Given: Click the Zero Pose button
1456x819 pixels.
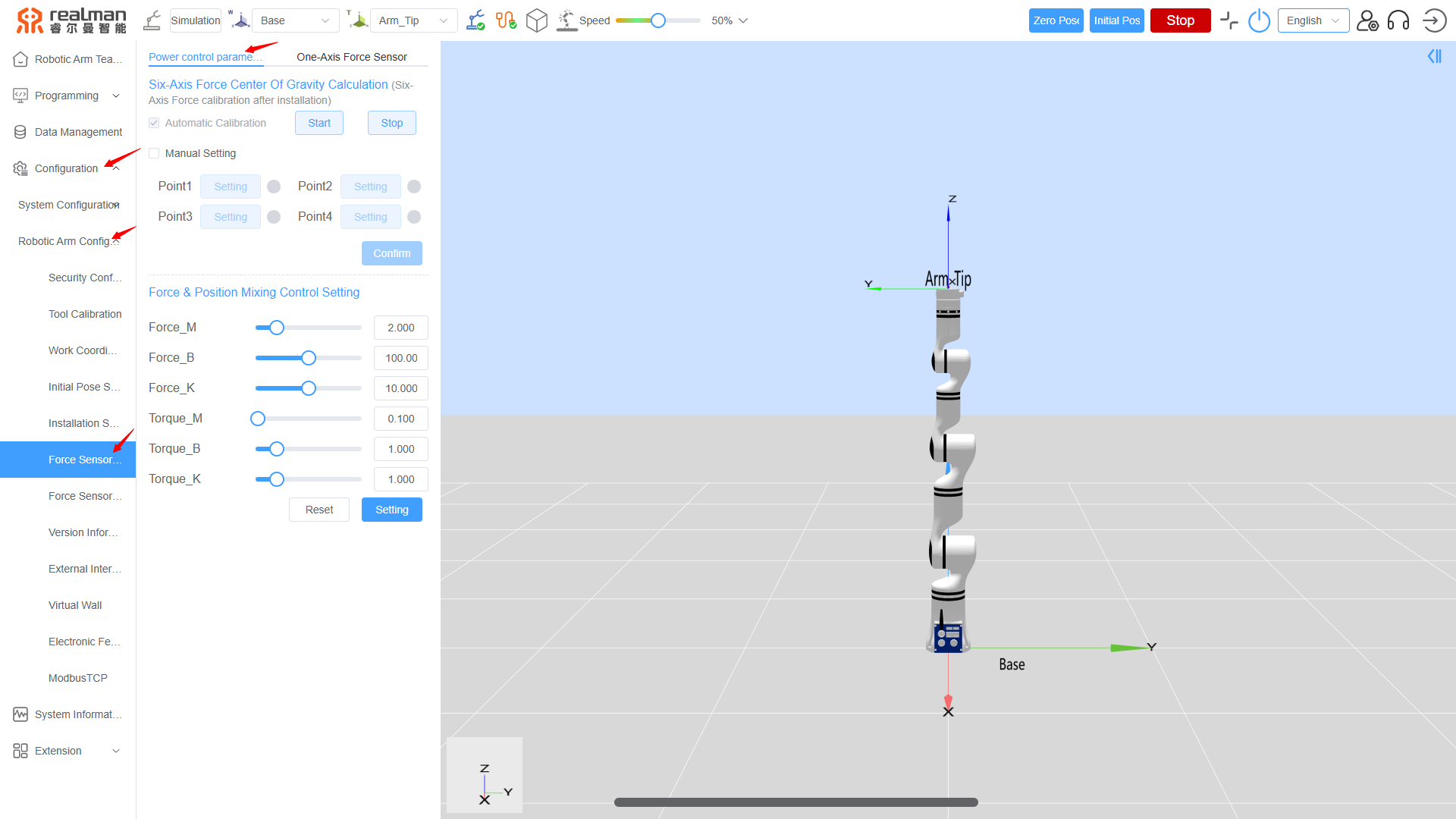Looking at the screenshot, I should [x=1056, y=20].
